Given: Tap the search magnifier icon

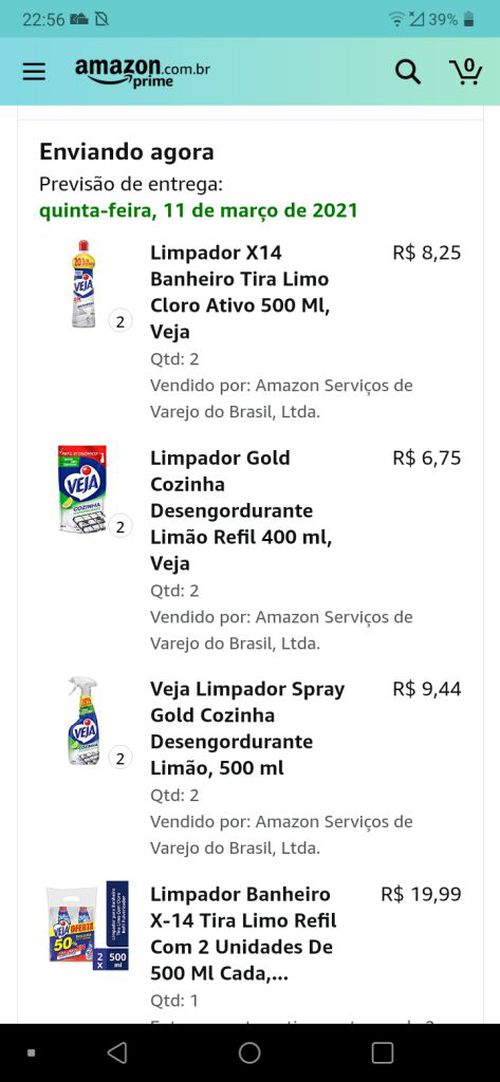Looking at the screenshot, I should (x=407, y=72).
